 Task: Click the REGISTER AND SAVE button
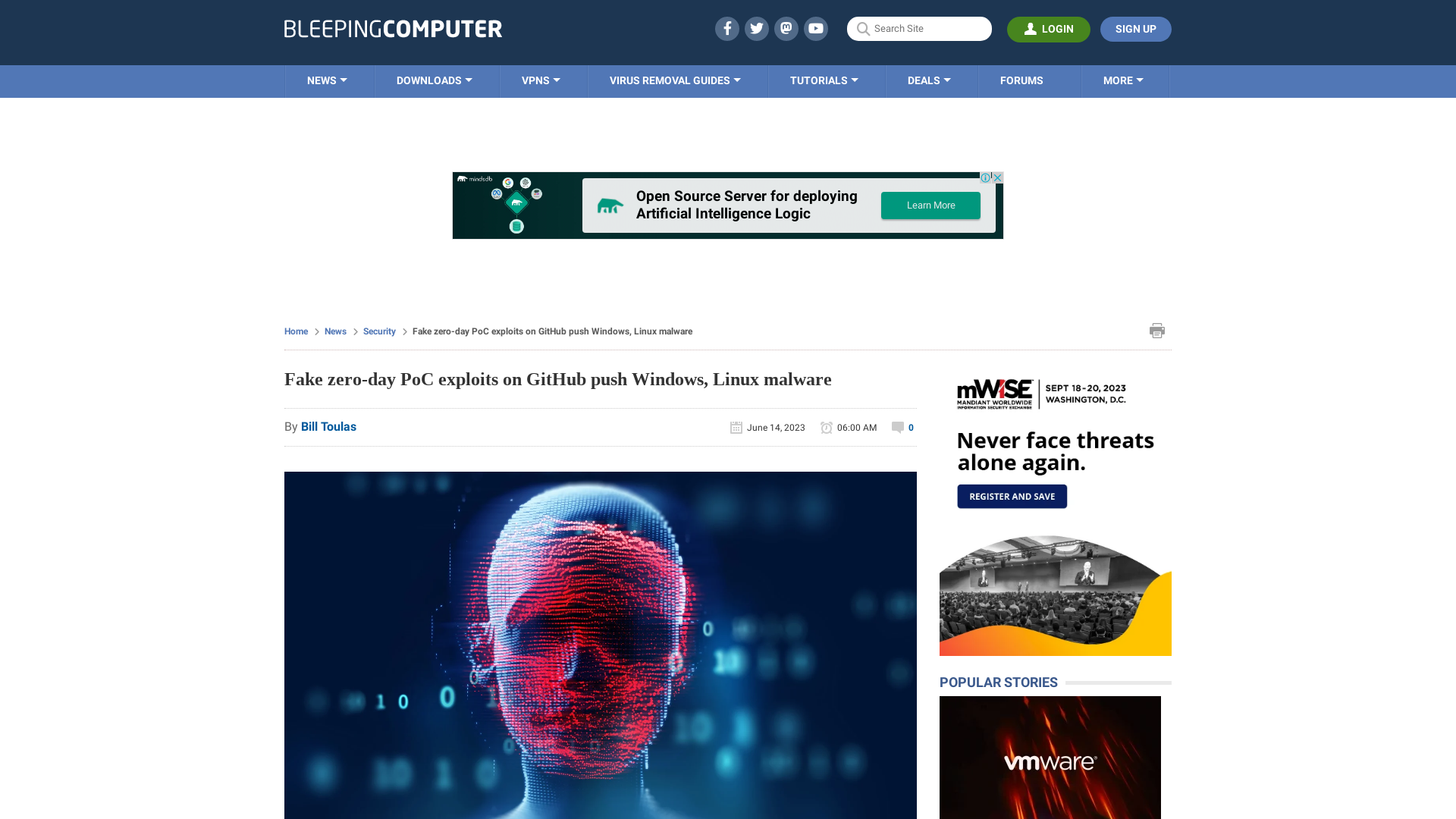coord(1012,496)
